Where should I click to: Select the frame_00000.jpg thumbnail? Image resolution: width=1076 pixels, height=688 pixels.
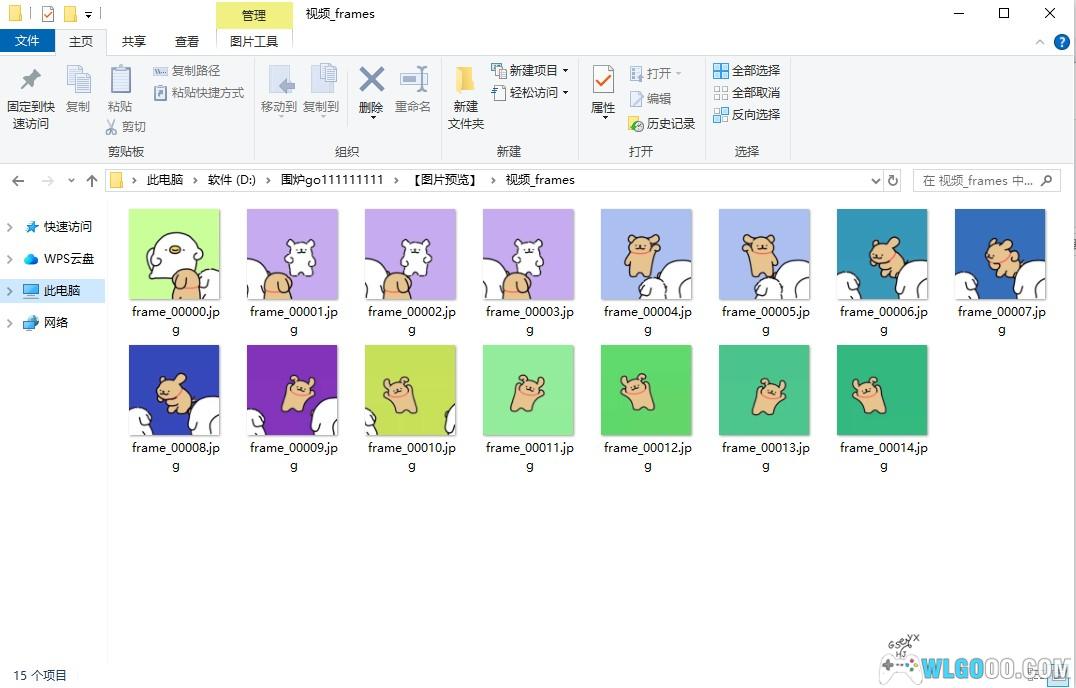click(x=175, y=254)
